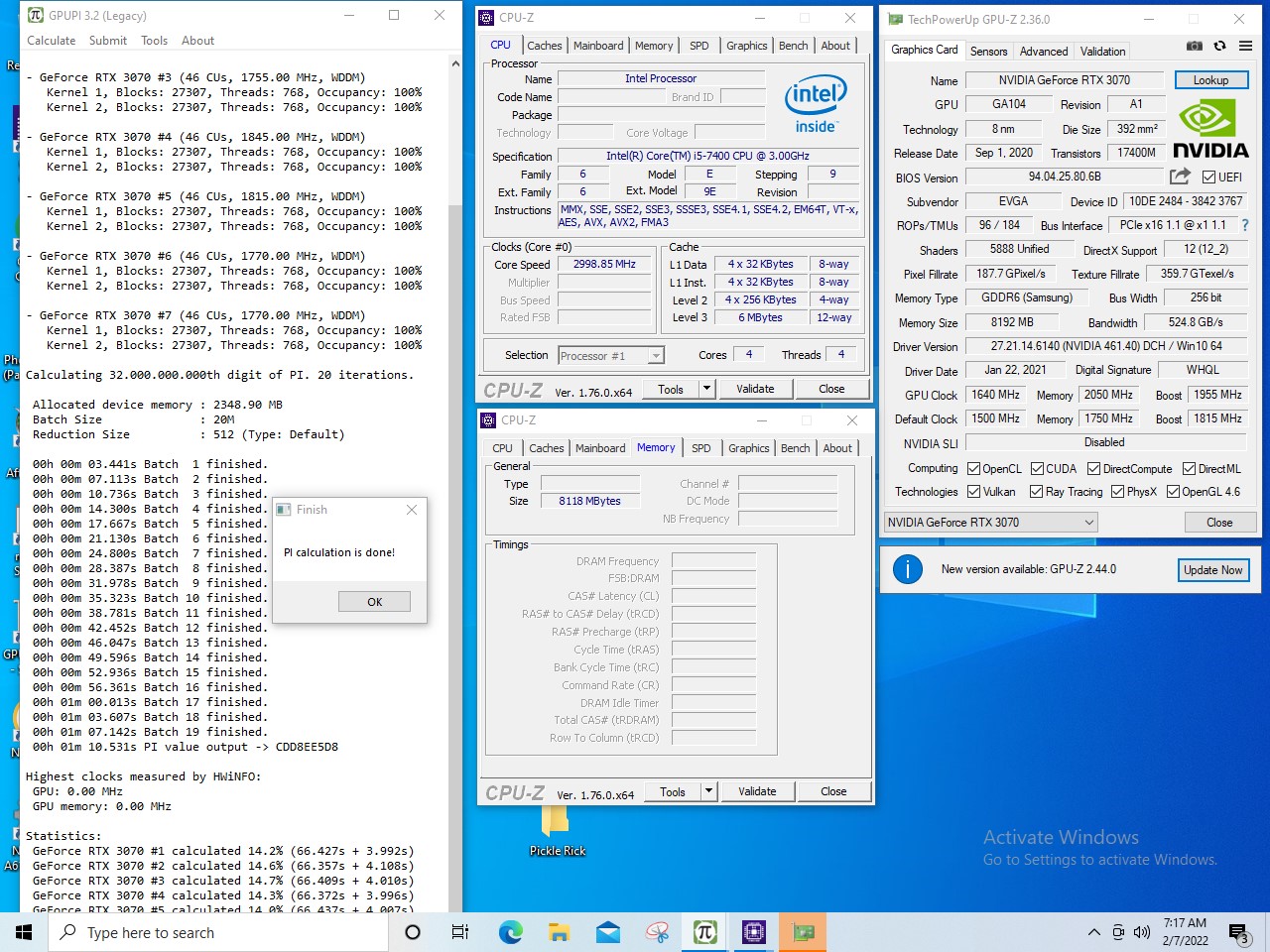Switch to Advanced tab in GPU-Z

click(x=1044, y=51)
